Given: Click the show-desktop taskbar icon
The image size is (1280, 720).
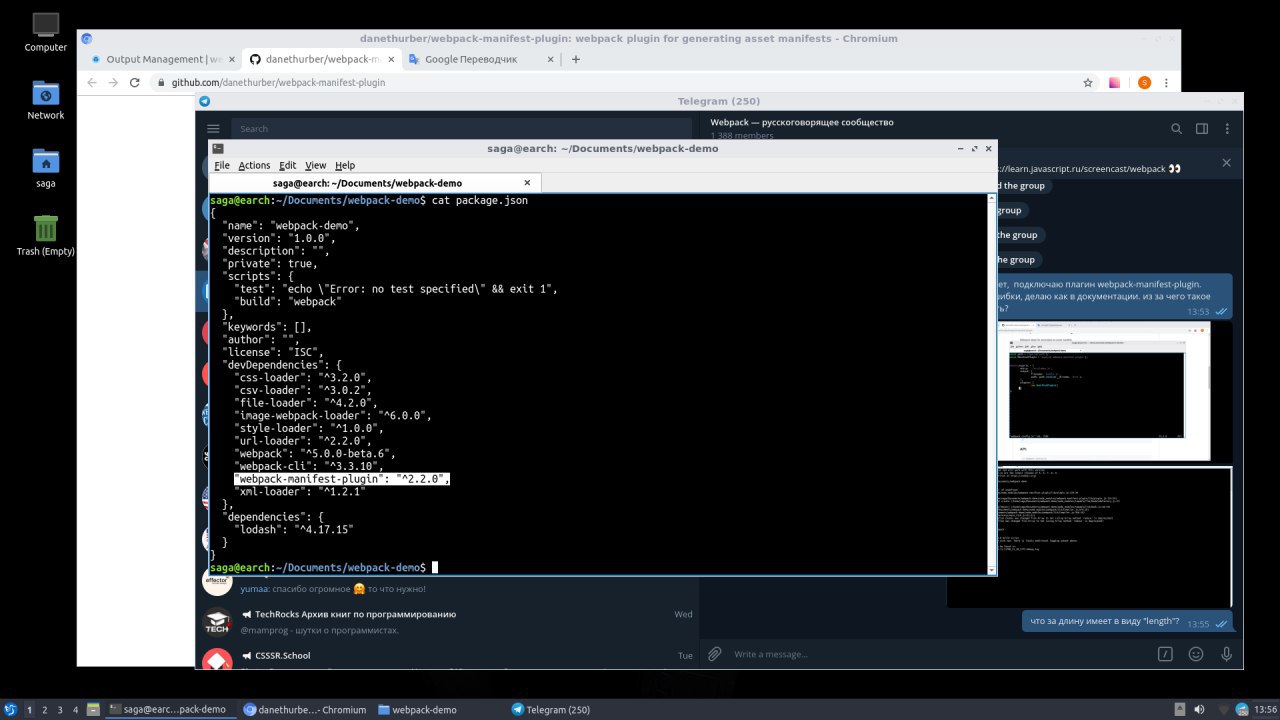Looking at the screenshot, I should click(93, 709).
